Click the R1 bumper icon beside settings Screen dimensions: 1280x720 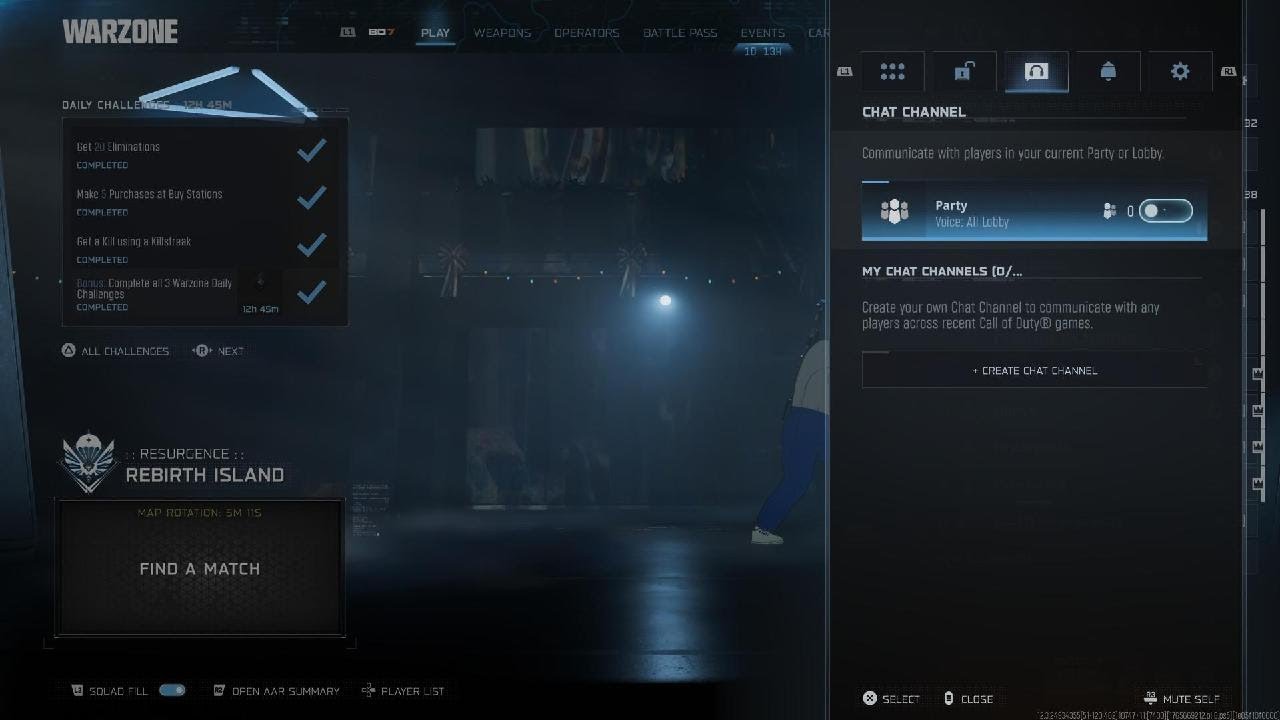point(1229,71)
